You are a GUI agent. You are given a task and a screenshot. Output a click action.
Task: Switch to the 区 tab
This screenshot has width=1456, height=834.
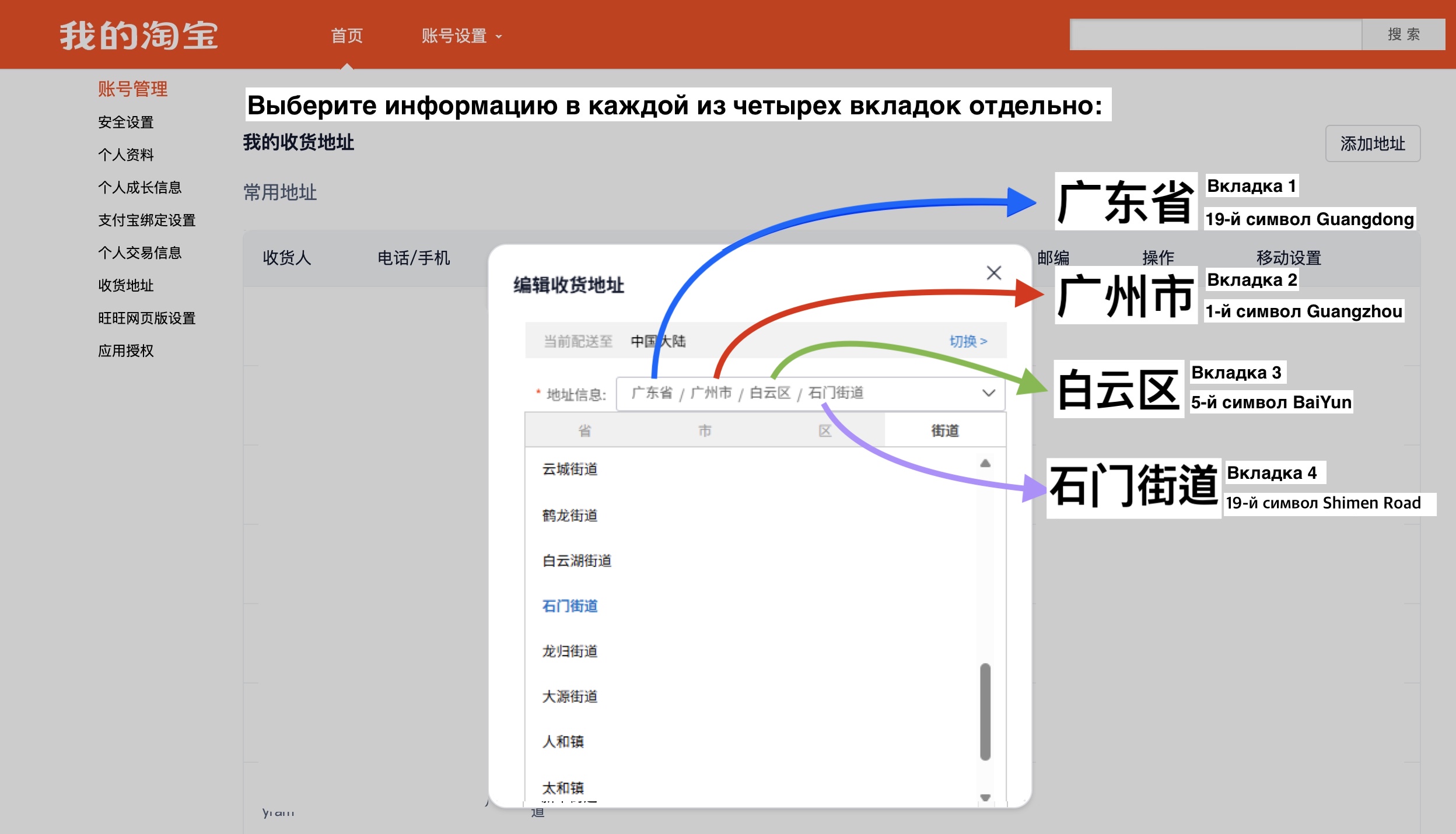click(x=825, y=431)
